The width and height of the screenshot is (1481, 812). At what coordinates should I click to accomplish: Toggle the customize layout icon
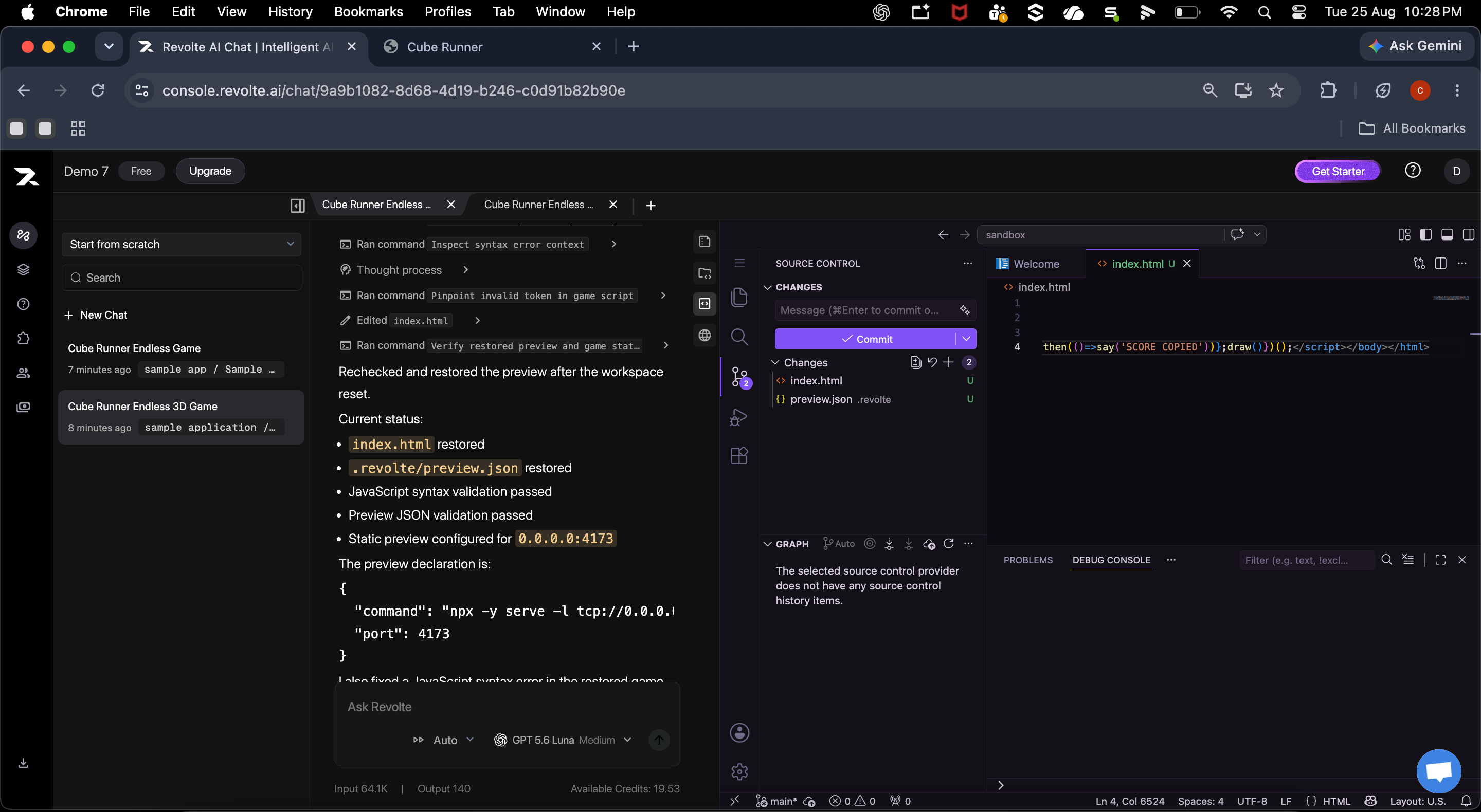pyautogui.click(x=1404, y=234)
